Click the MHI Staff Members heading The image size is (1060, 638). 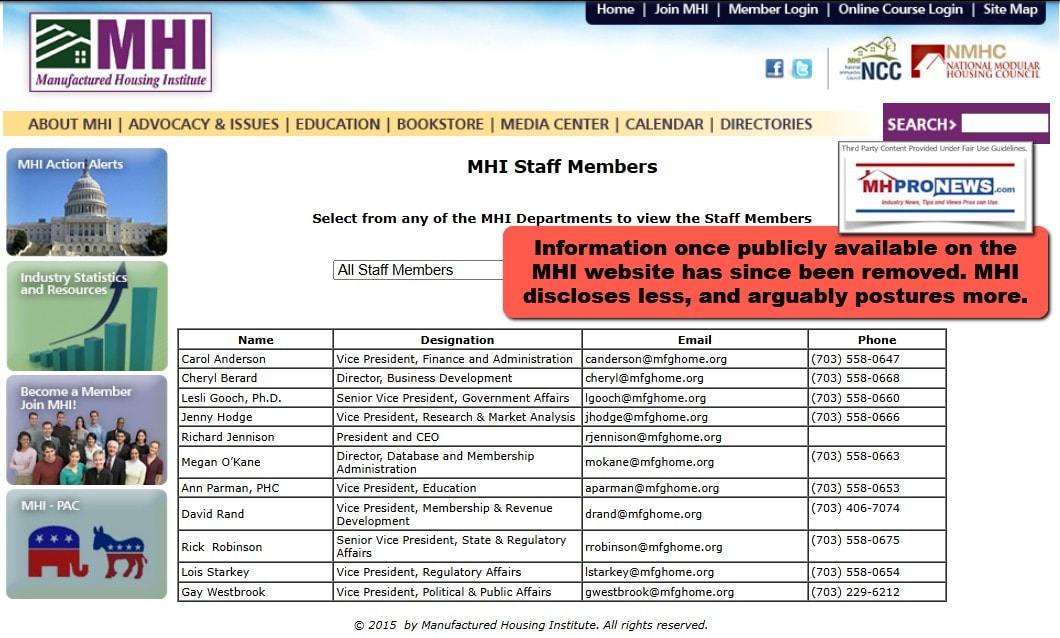pos(562,166)
